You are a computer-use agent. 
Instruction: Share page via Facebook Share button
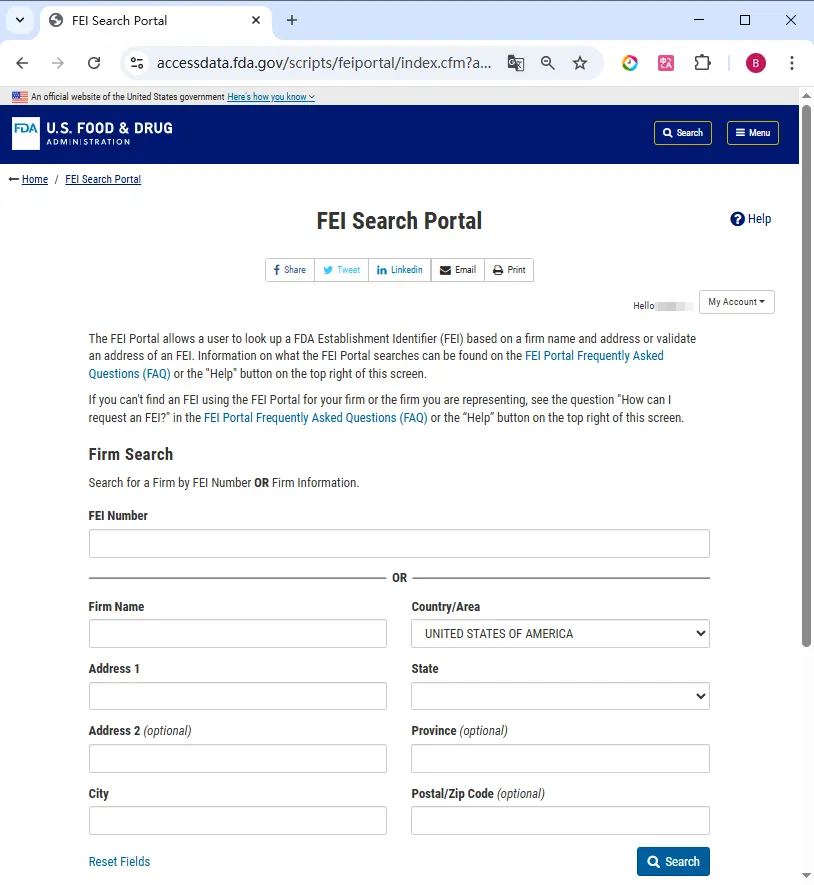tap(290, 270)
